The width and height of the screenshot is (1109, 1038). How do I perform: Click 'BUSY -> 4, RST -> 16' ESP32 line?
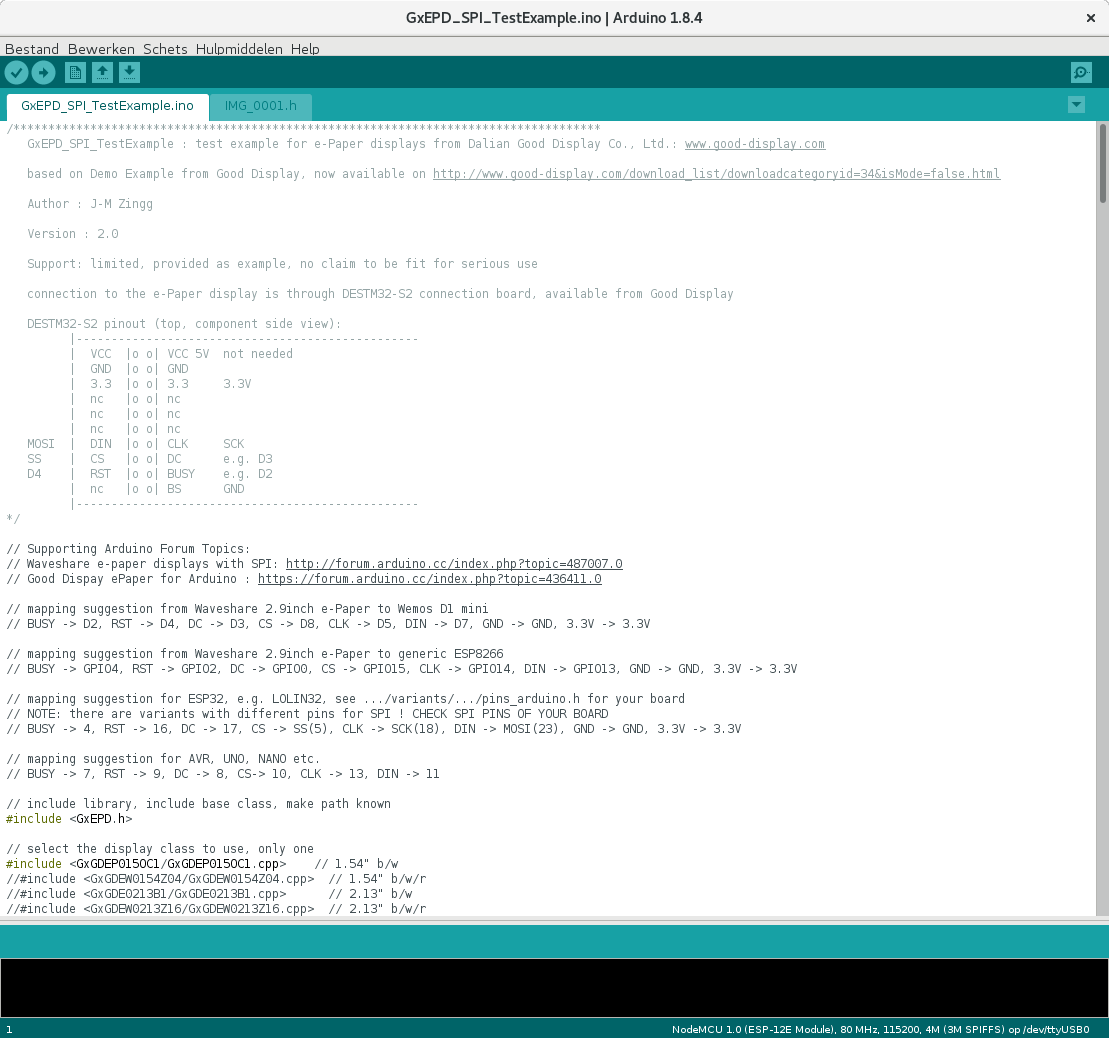(373, 729)
